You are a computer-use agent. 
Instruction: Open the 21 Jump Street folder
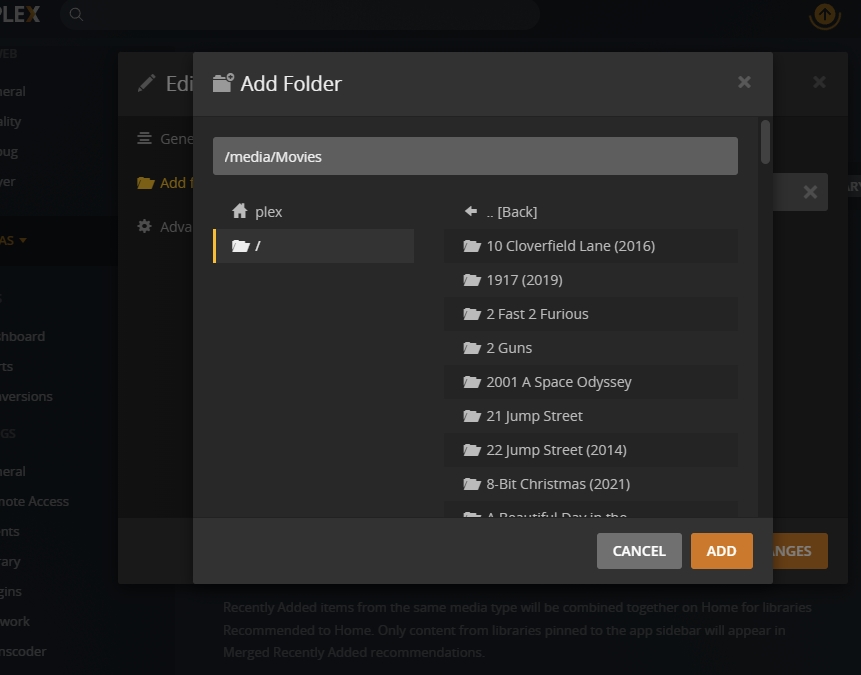click(x=590, y=416)
